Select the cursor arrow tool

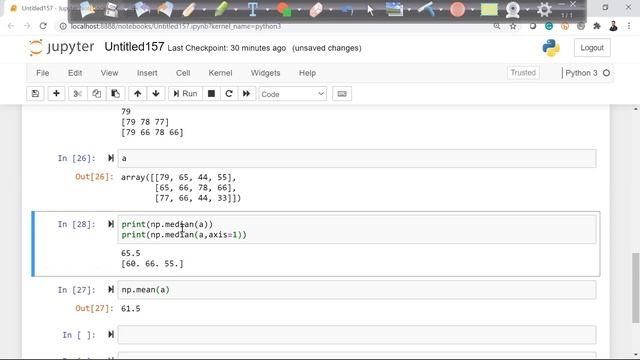pos(370,10)
